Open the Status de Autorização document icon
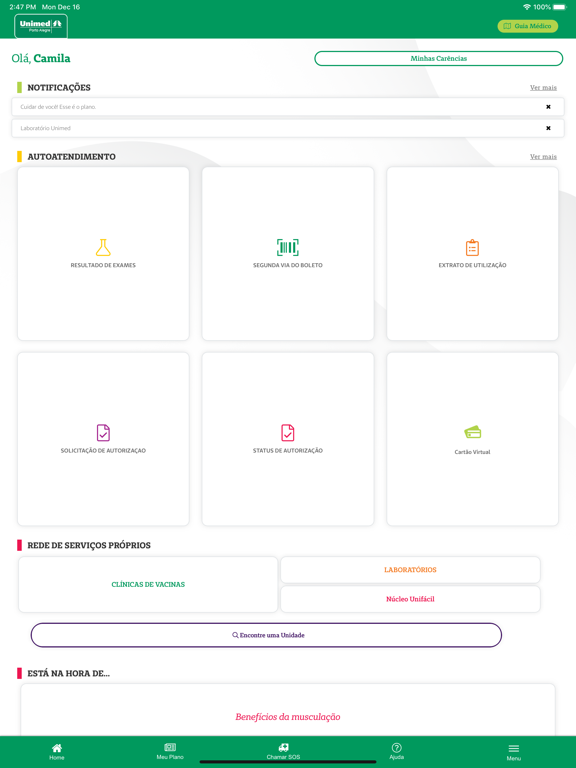Screen dimensions: 576x768 tap(288, 432)
